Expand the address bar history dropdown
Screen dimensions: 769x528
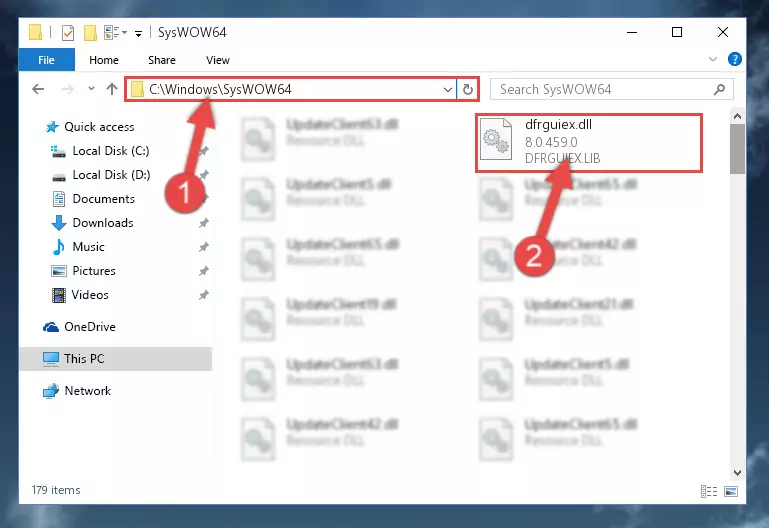pyautogui.click(x=447, y=90)
